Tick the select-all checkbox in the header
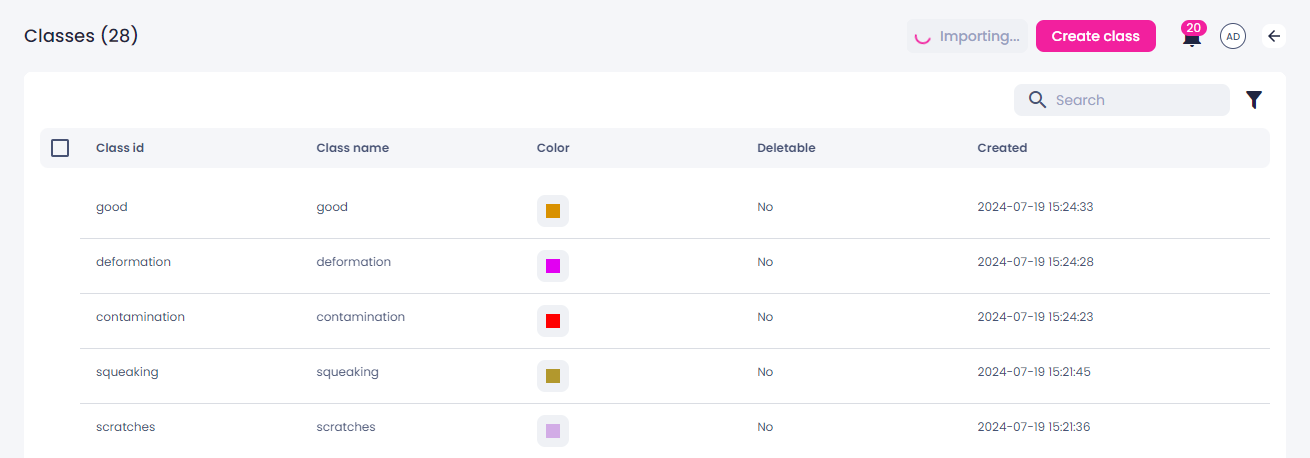 (x=60, y=148)
